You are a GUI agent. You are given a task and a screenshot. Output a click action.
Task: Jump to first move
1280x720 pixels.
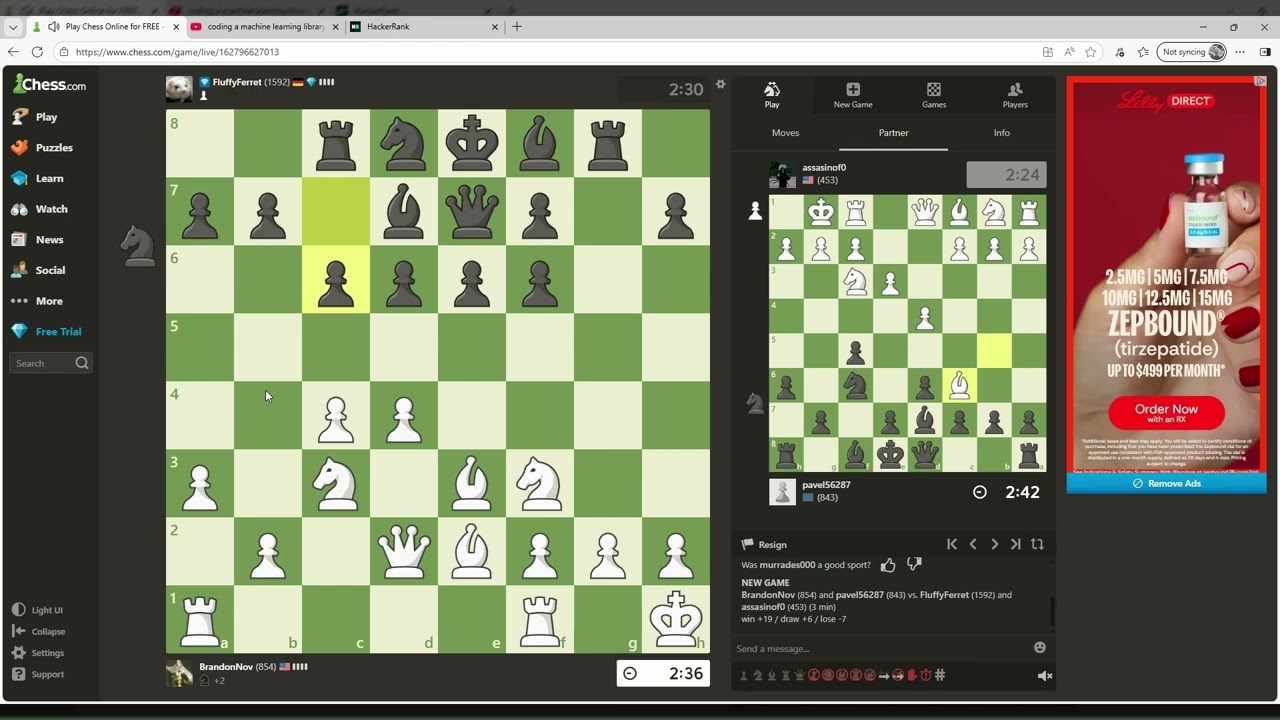click(x=952, y=544)
